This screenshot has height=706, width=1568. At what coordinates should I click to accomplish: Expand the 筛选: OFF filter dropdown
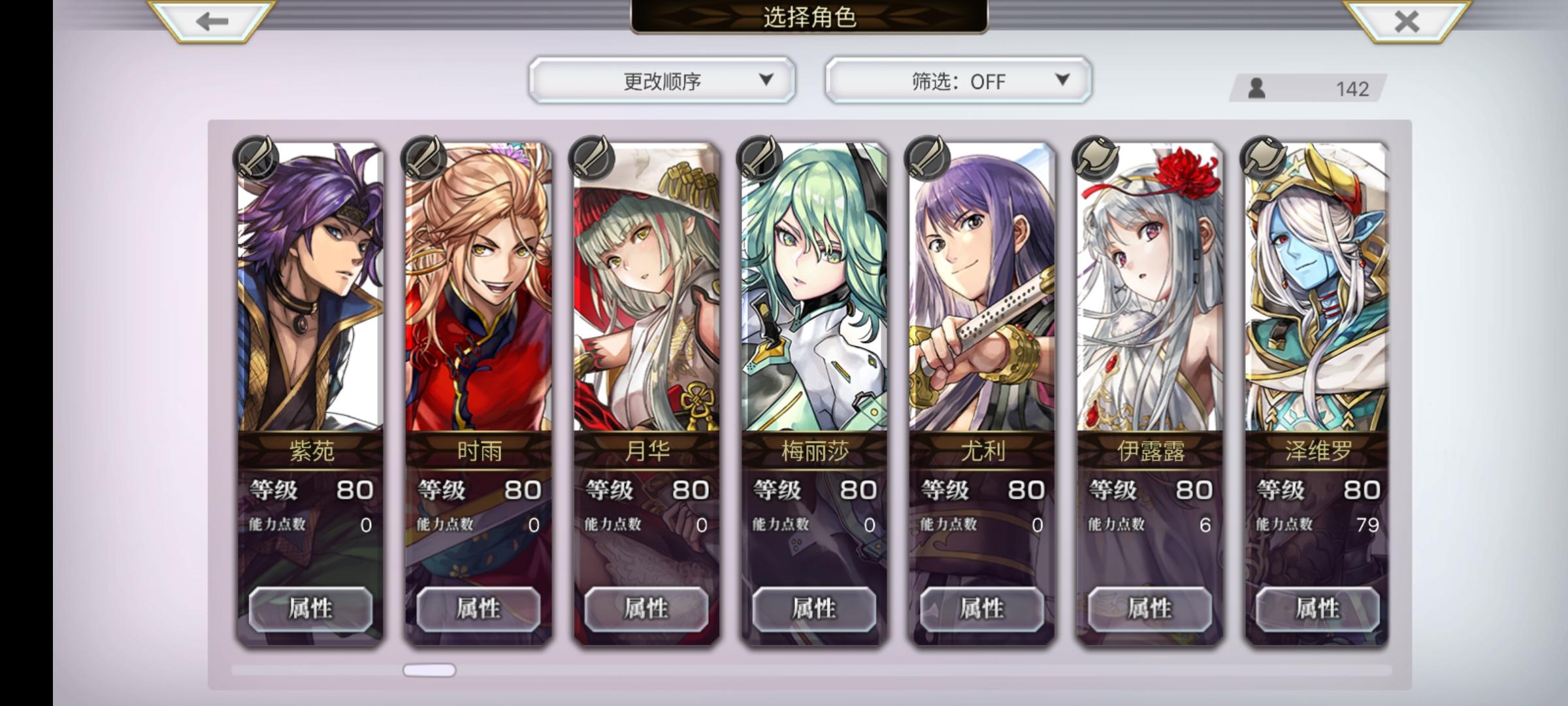(958, 80)
